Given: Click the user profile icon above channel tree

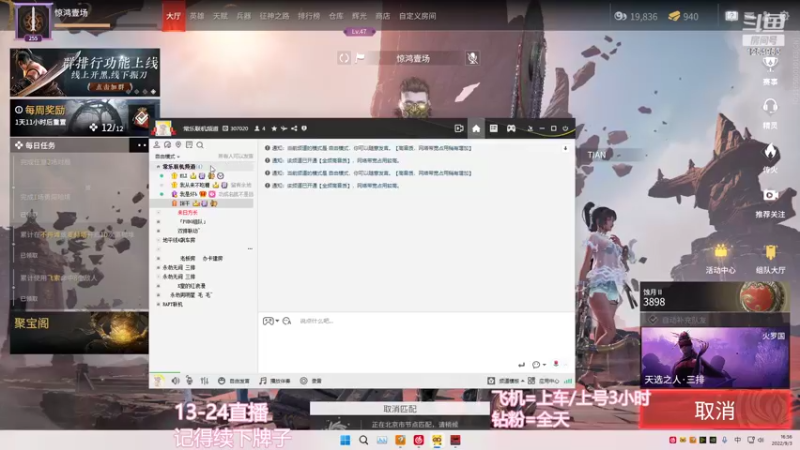Looking at the screenshot, I should click(x=157, y=145).
